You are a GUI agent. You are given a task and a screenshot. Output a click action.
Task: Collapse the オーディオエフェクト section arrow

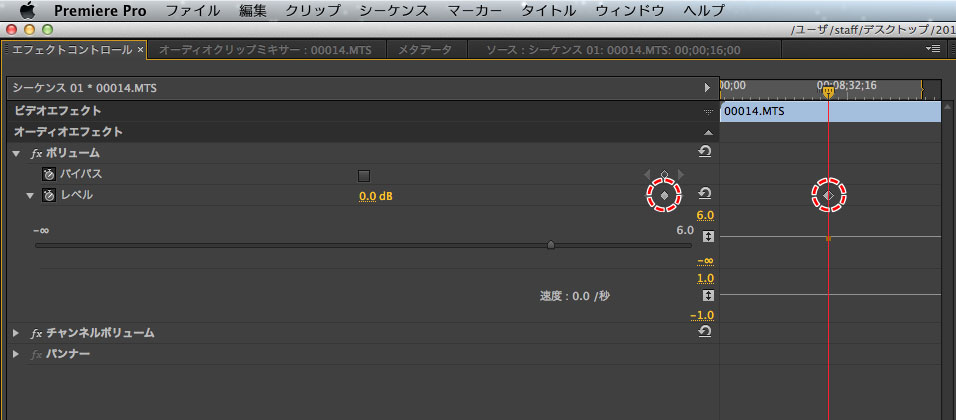click(x=708, y=132)
